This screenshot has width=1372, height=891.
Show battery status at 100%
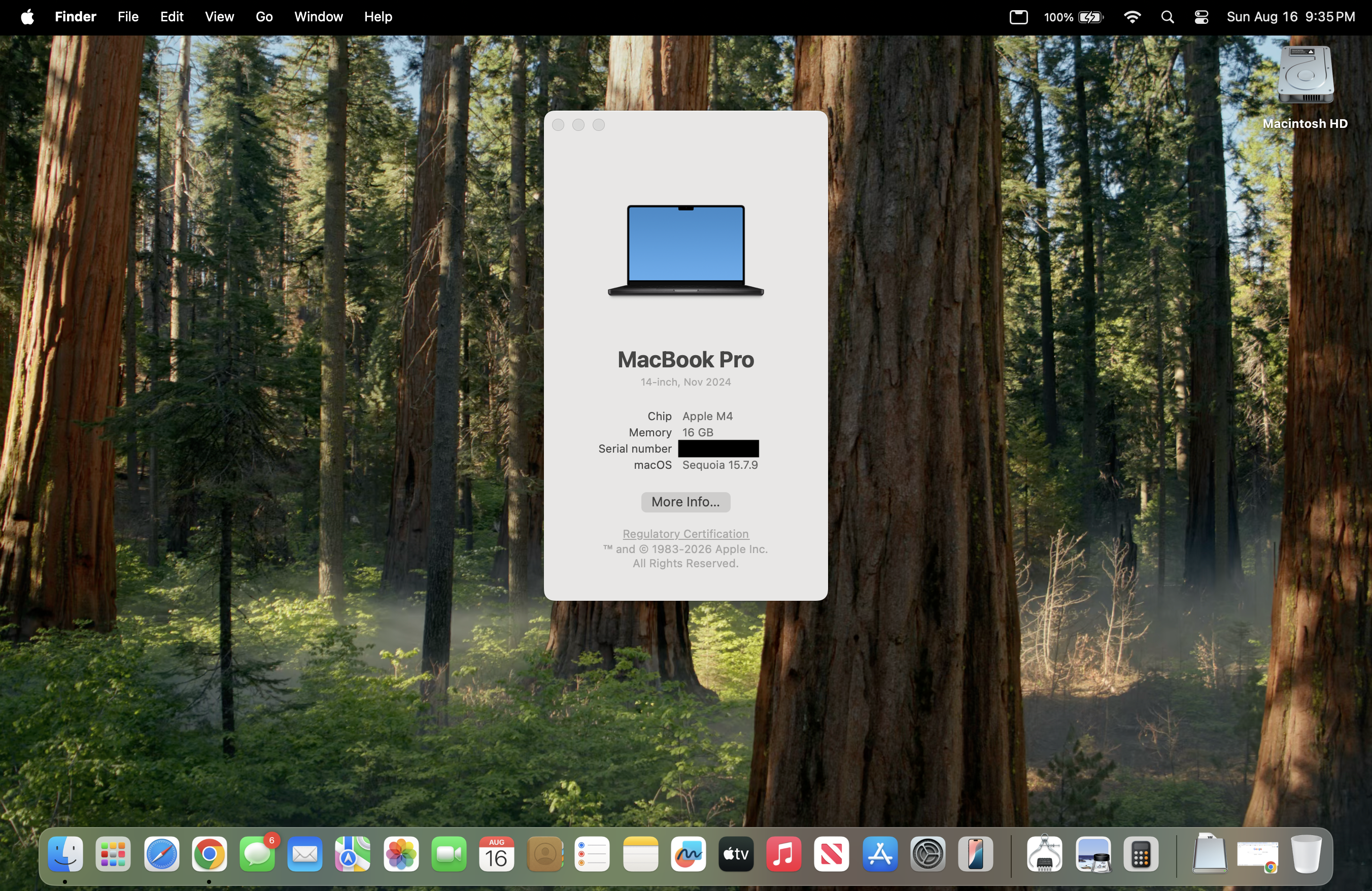[x=1073, y=17]
